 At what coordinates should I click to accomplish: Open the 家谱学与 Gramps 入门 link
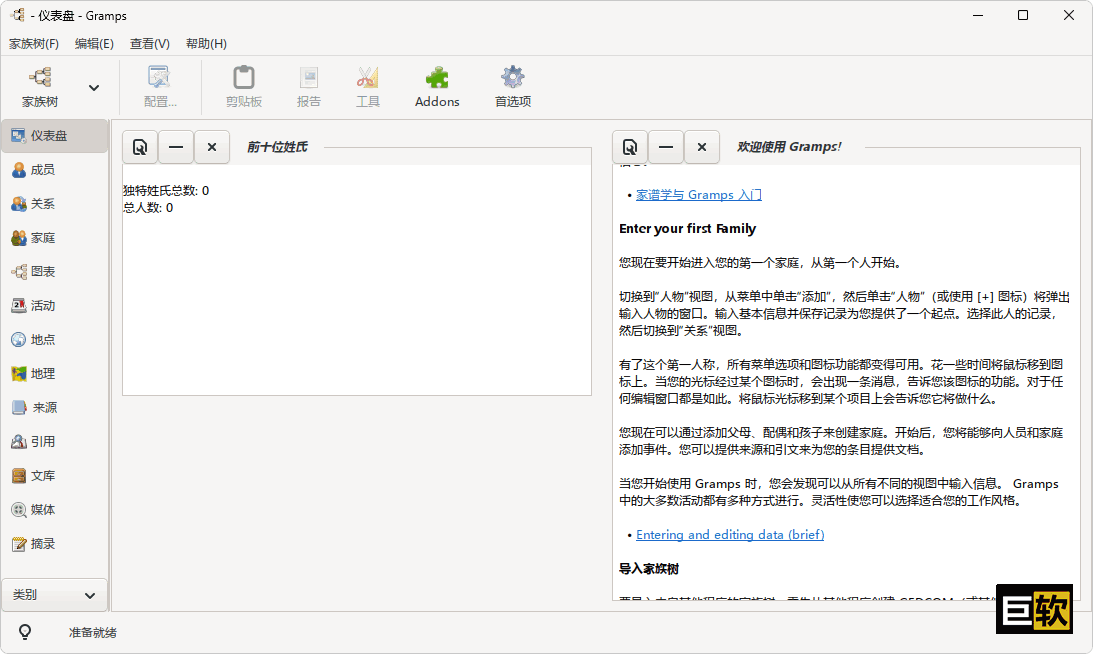[698, 195]
